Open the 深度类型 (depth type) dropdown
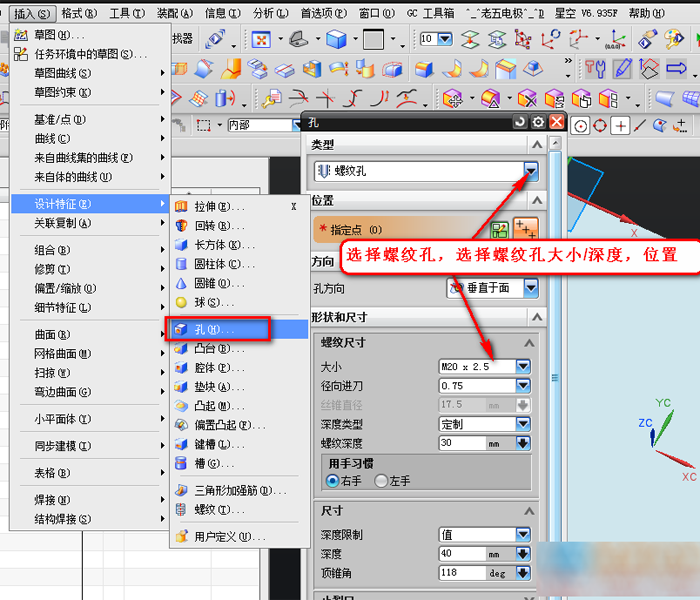The image size is (700, 600). click(x=523, y=424)
